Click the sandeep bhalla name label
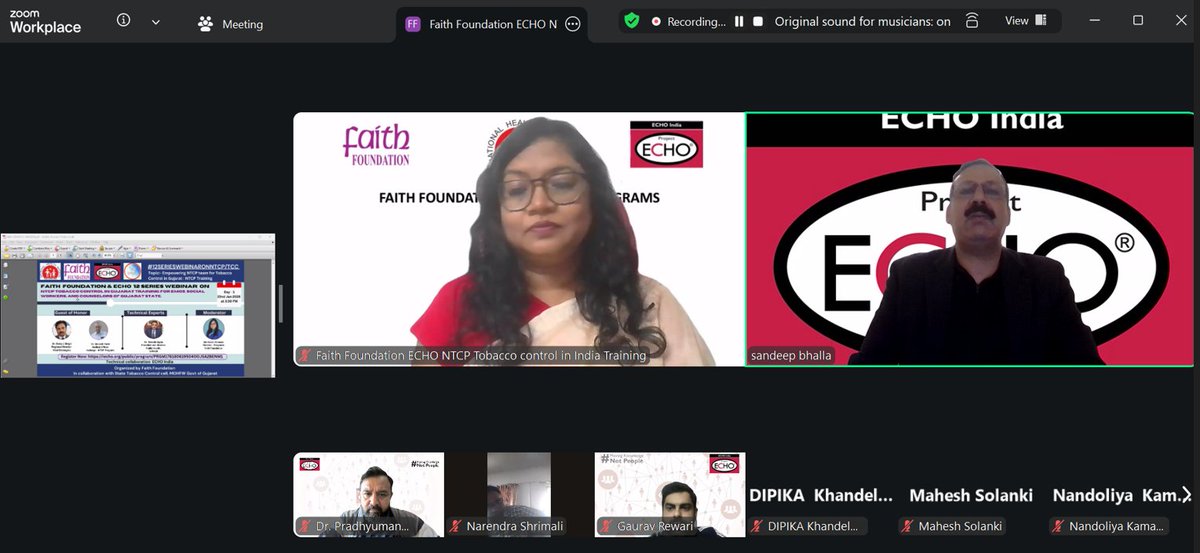The width and height of the screenshot is (1200, 553). coord(789,355)
